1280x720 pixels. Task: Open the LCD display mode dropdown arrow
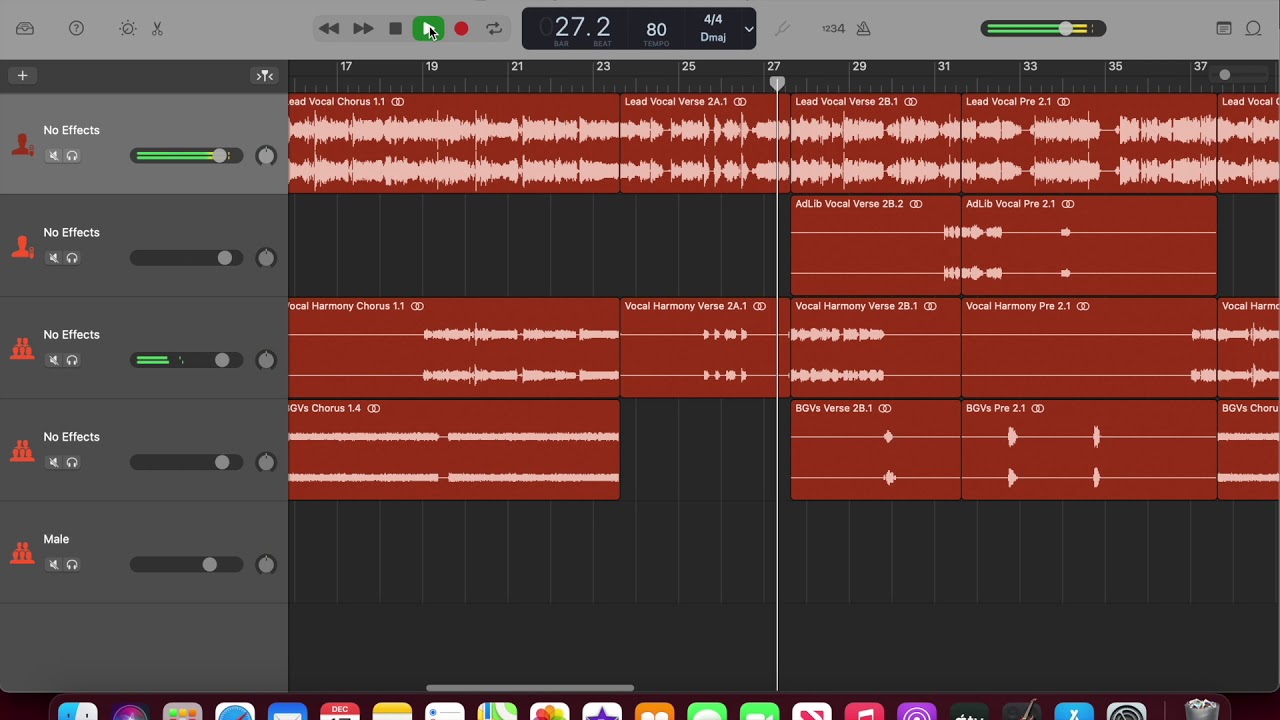click(748, 29)
